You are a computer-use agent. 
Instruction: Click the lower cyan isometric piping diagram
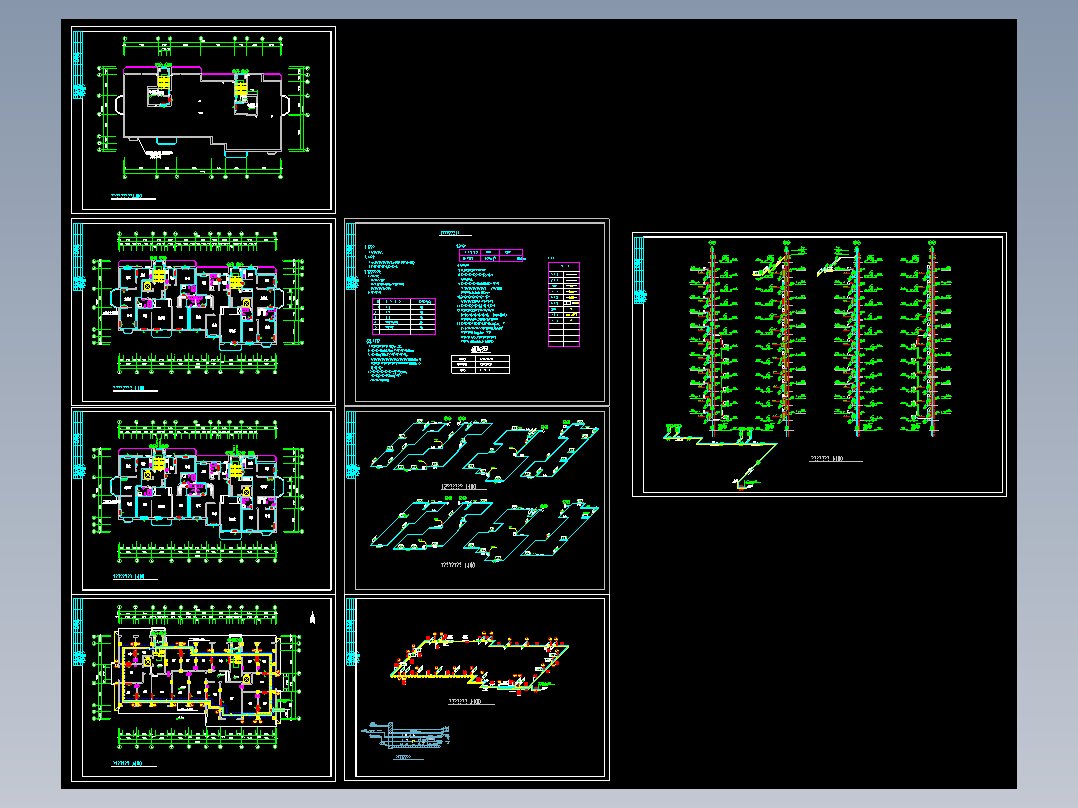485,529
